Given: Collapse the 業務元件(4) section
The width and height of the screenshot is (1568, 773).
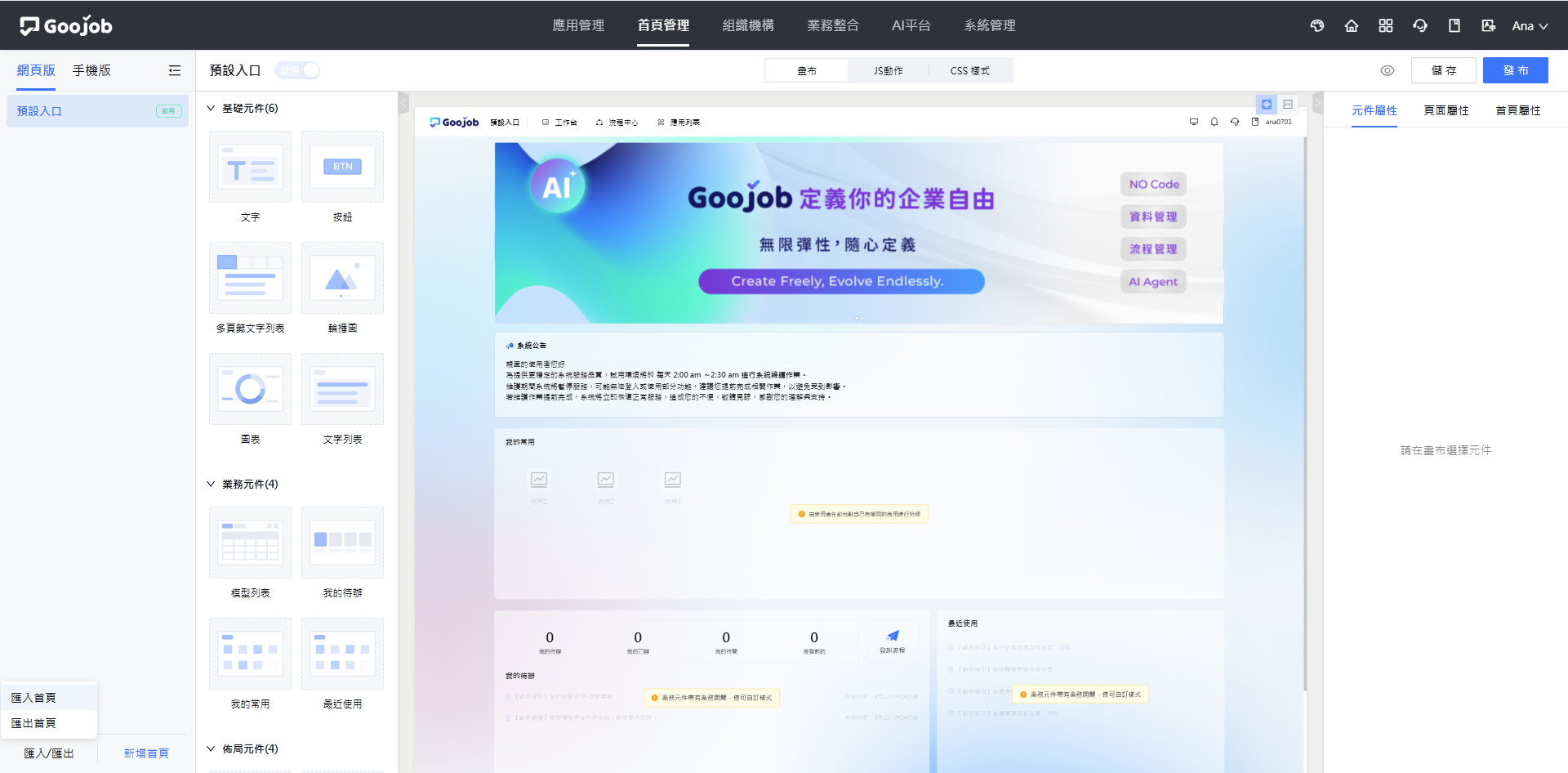Looking at the screenshot, I should tap(211, 484).
